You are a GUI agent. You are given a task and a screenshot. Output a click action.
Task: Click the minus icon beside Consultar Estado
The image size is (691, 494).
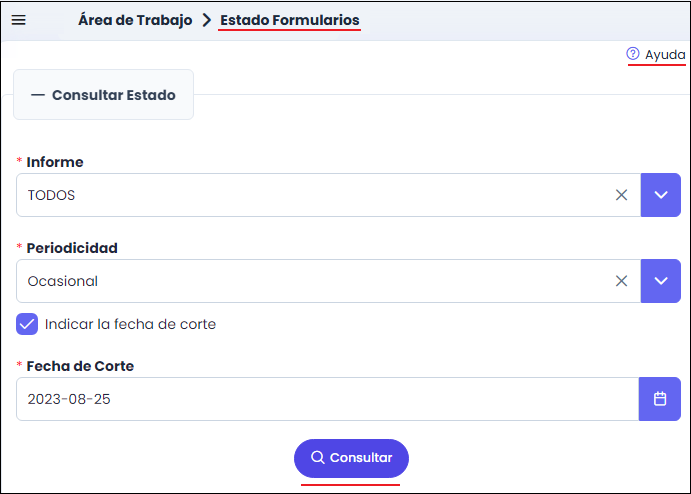38,95
